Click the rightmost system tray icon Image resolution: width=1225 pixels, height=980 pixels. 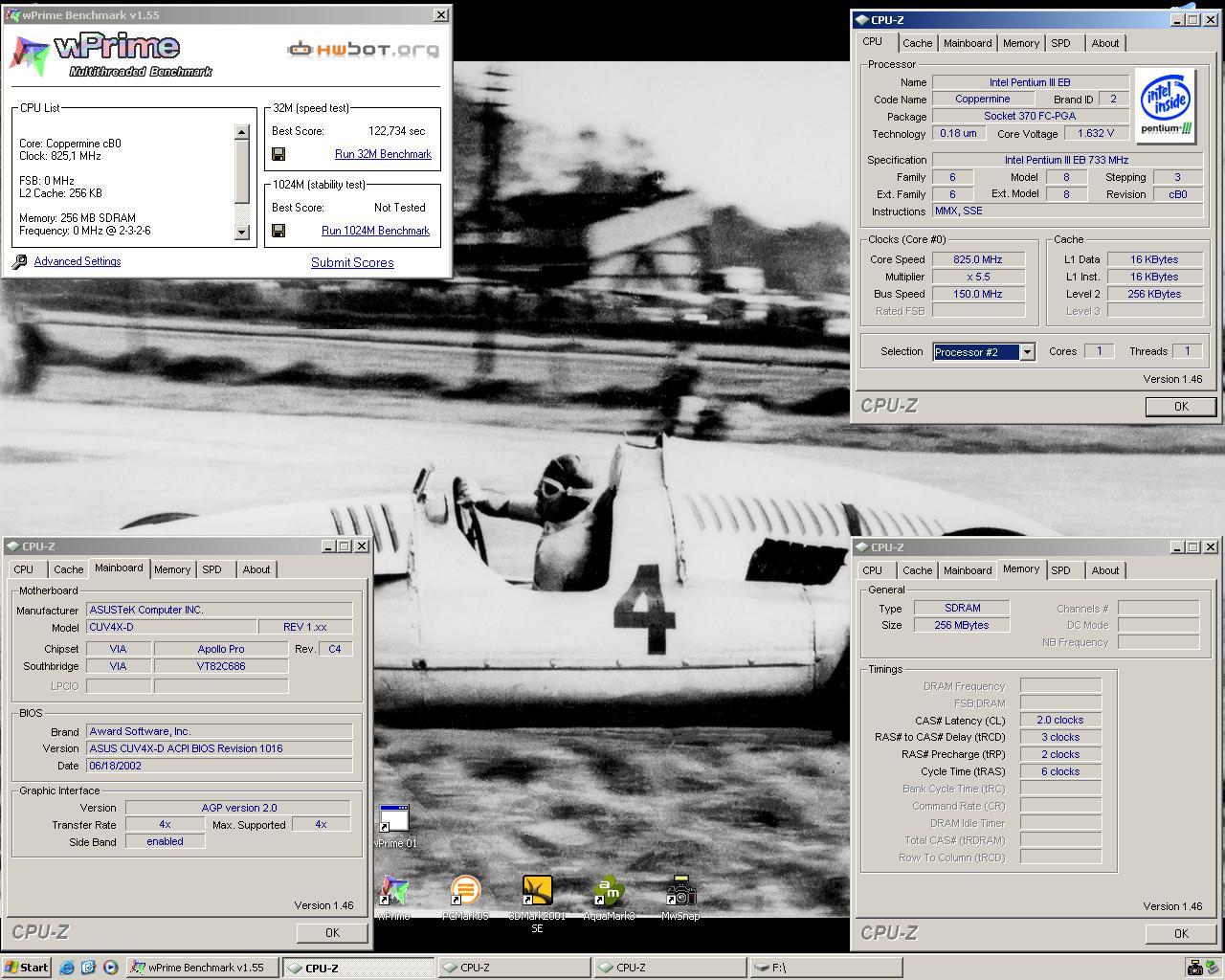click(x=1213, y=968)
